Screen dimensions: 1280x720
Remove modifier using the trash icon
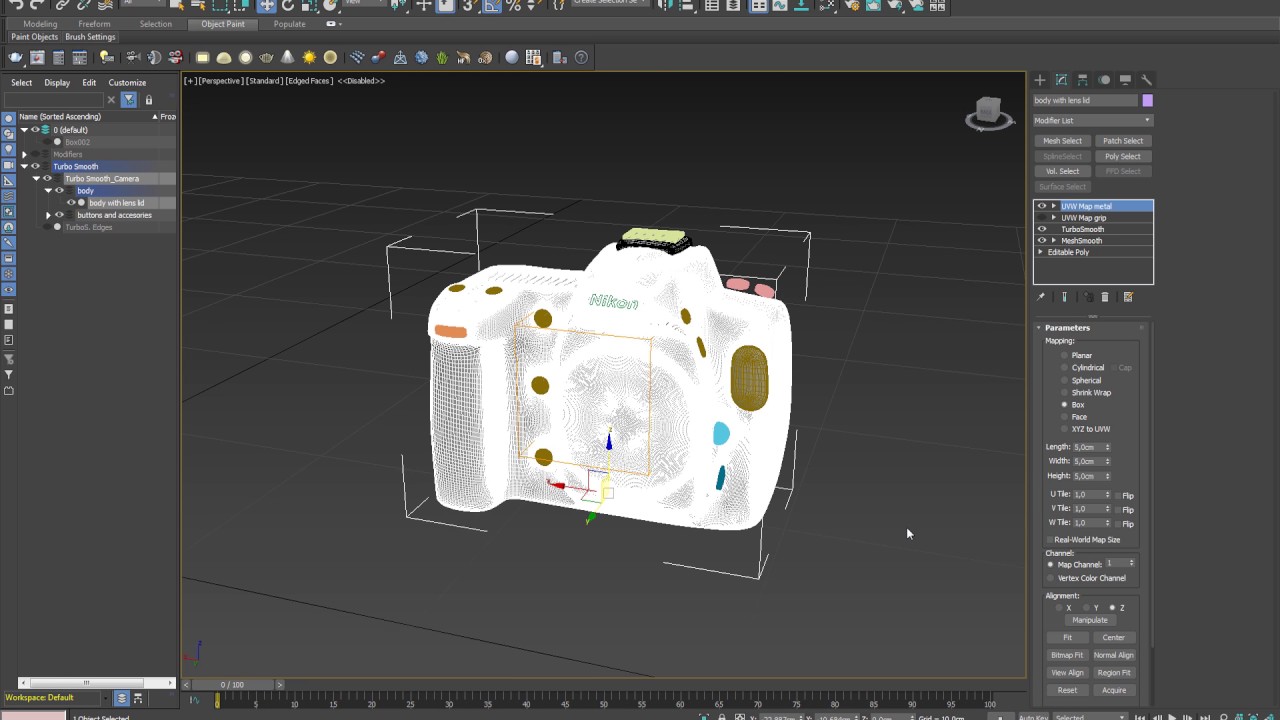pos(1105,297)
